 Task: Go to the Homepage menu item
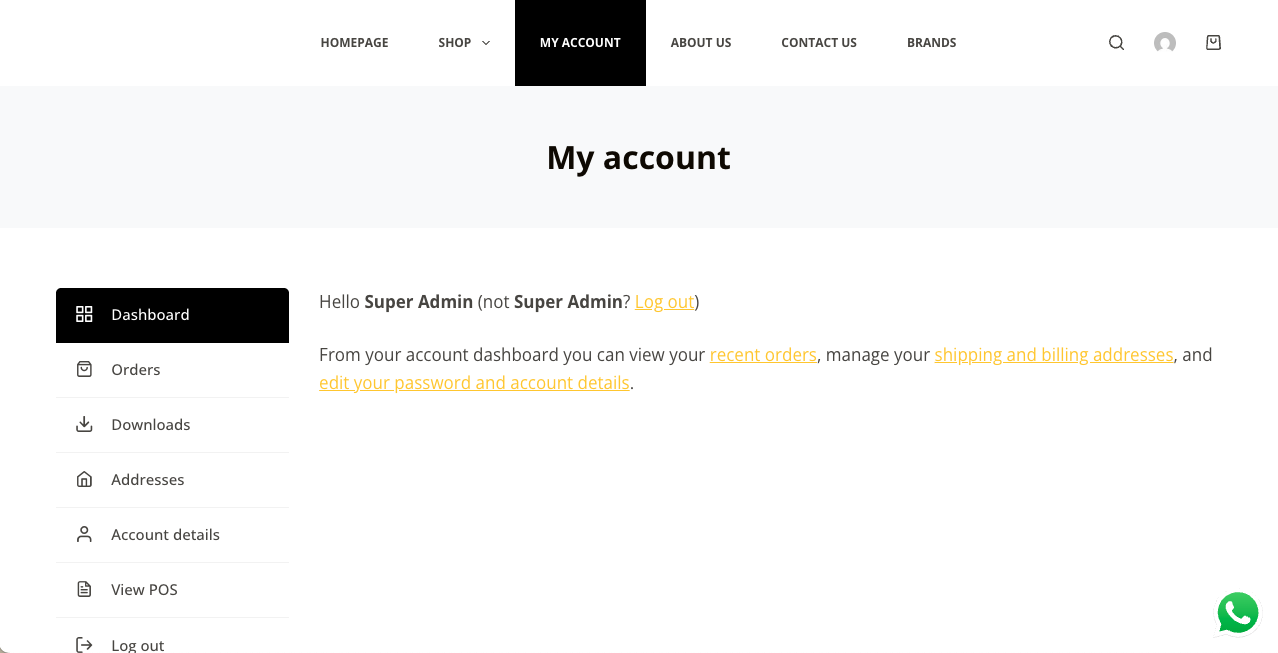pos(354,43)
